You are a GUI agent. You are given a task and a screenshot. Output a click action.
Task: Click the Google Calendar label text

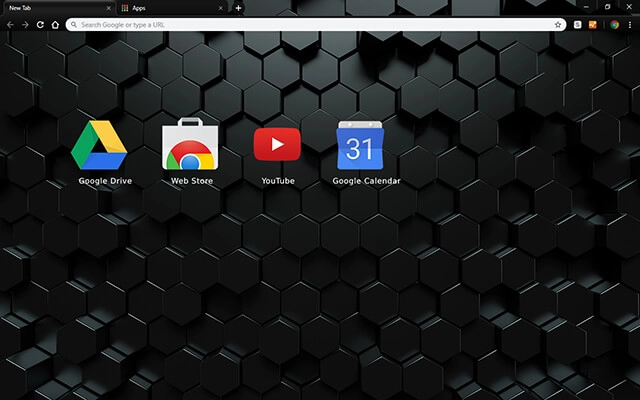366,181
